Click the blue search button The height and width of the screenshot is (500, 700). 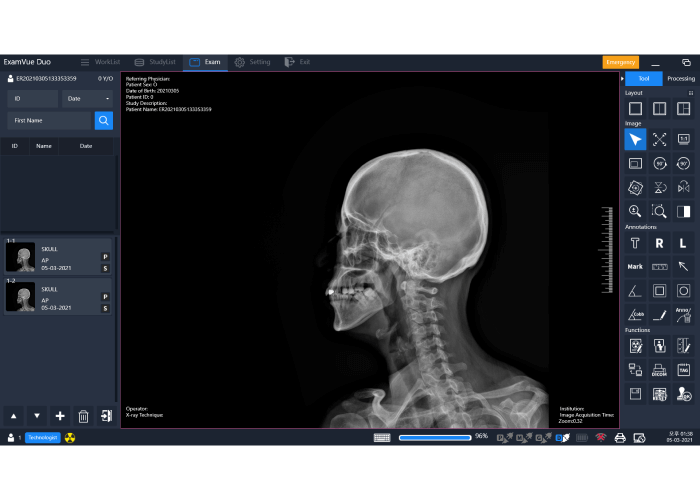104,121
